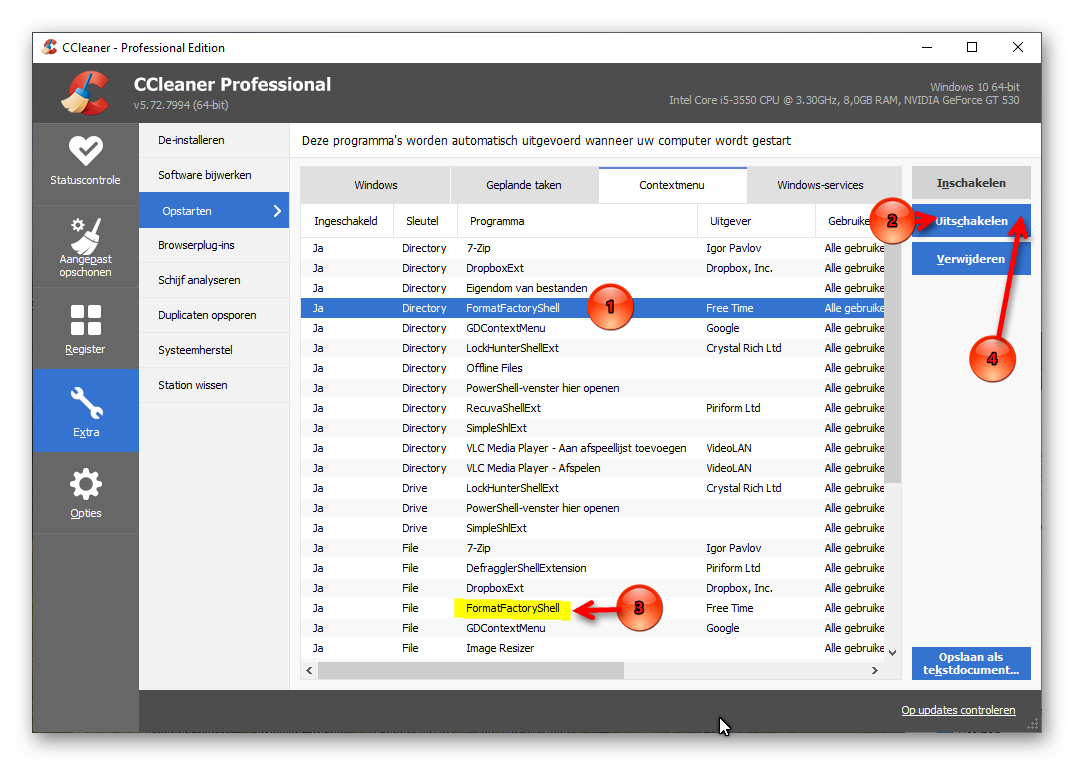Image resolution: width=1074 pixels, height=765 pixels.
Task: Select the highlighted FormatFactoryShell File row
Action: click(x=593, y=608)
